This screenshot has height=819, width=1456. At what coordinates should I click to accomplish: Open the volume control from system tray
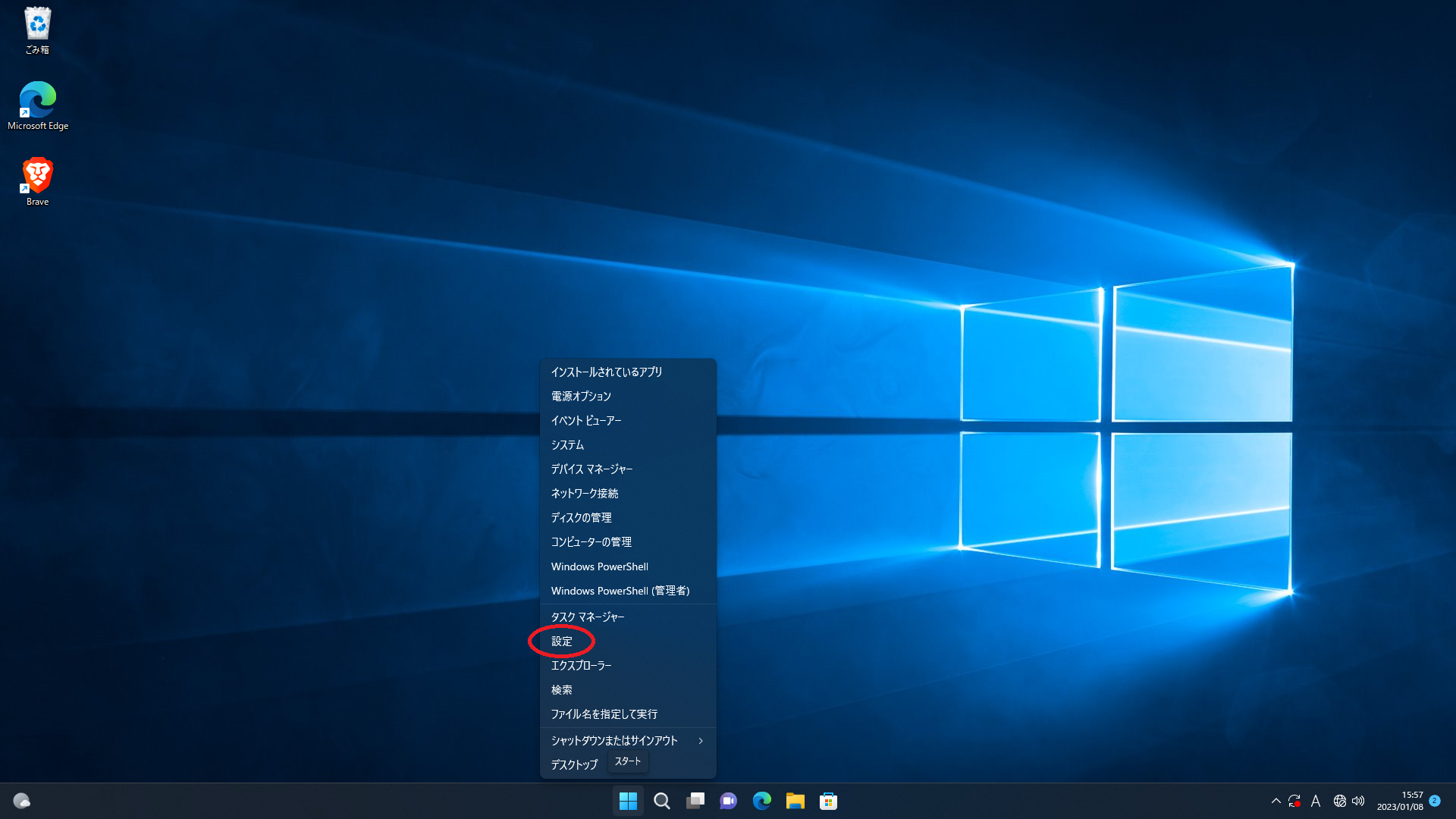coord(1357,801)
